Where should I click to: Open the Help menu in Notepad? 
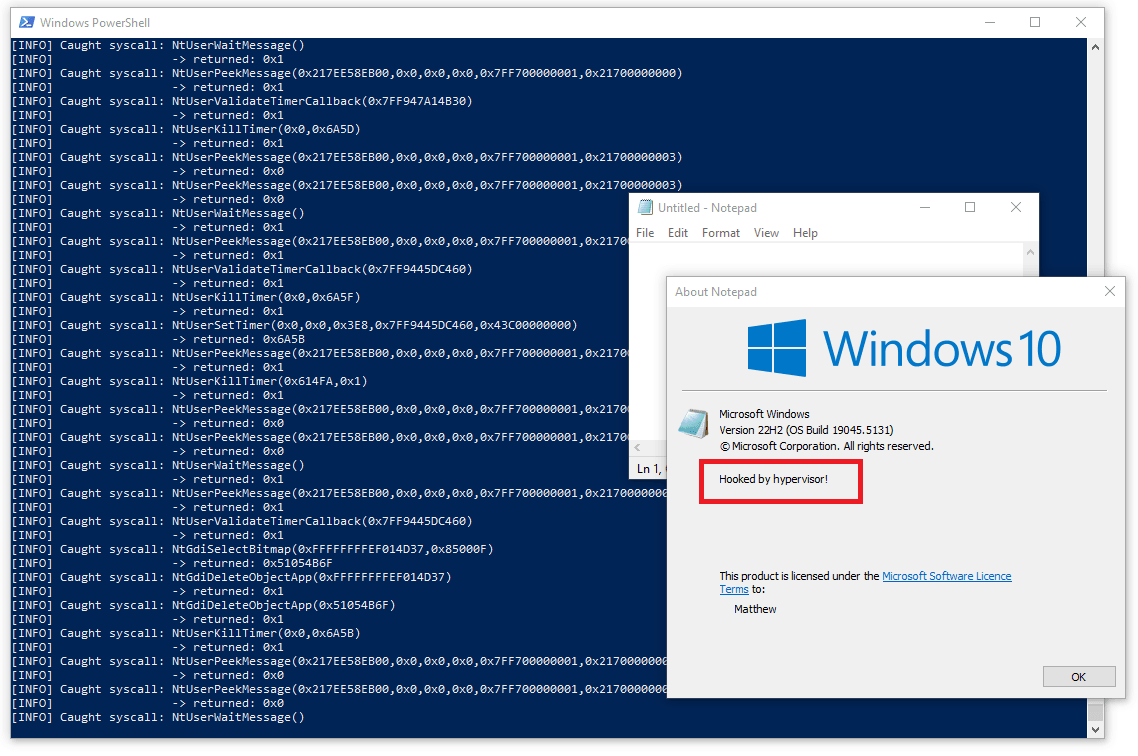(x=805, y=232)
